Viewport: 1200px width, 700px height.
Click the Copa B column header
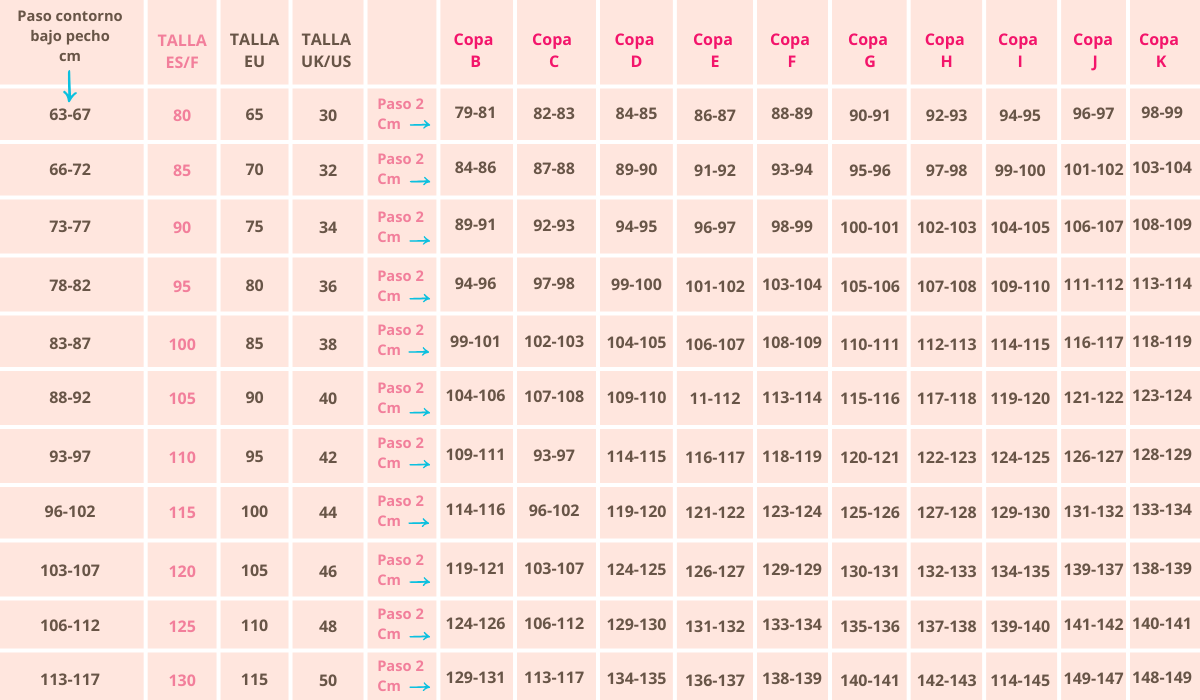point(474,51)
